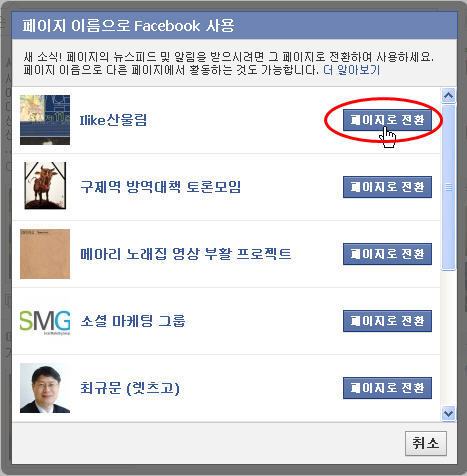This screenshot has width=467, height=476.
Task: Open the 최규문 (렛츠고) name link
Action: click(130, 388)
